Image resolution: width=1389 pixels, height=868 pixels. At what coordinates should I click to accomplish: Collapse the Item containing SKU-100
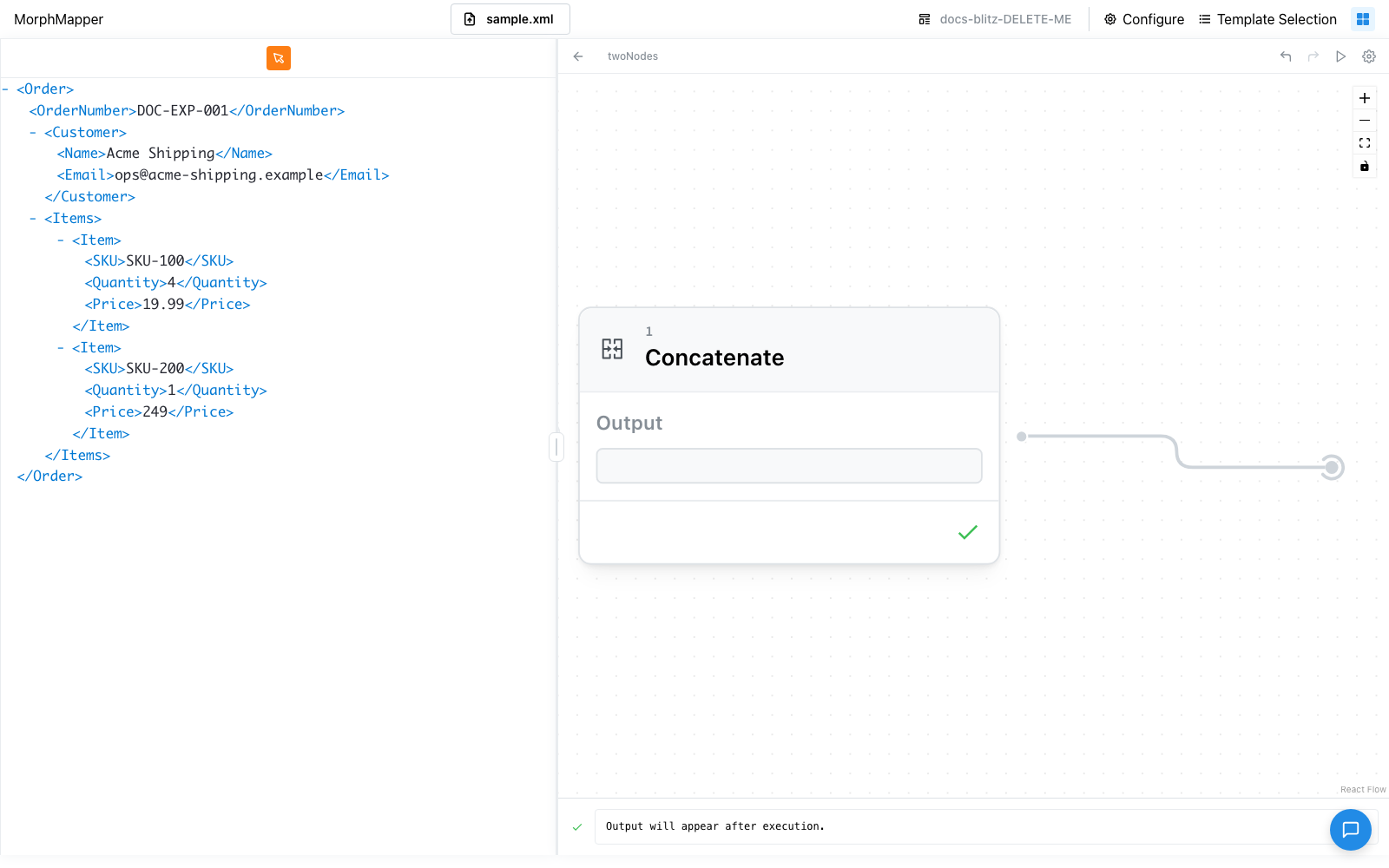click(61, 240)
